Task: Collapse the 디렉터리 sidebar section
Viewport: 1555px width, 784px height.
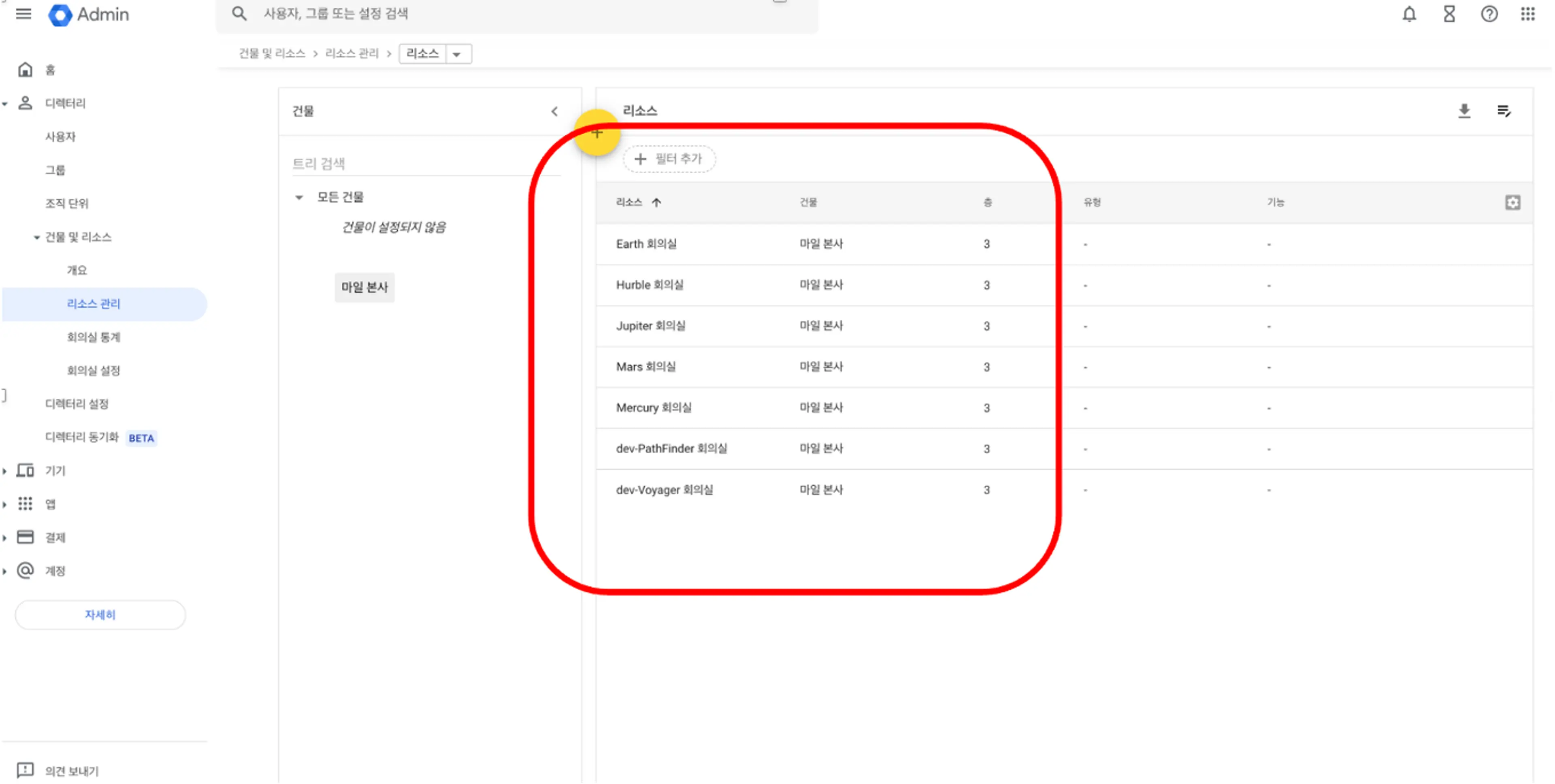Action: click(5, 104)
